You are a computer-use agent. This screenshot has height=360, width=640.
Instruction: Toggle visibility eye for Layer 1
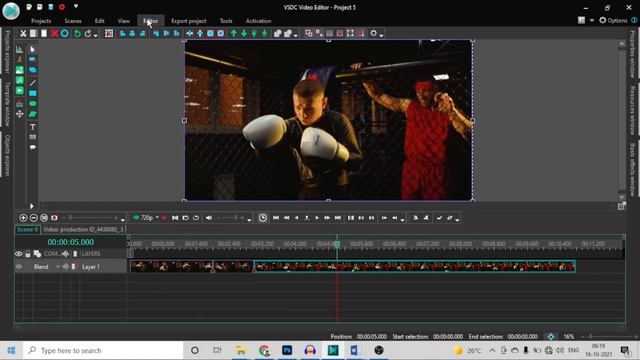pos(19,267)
